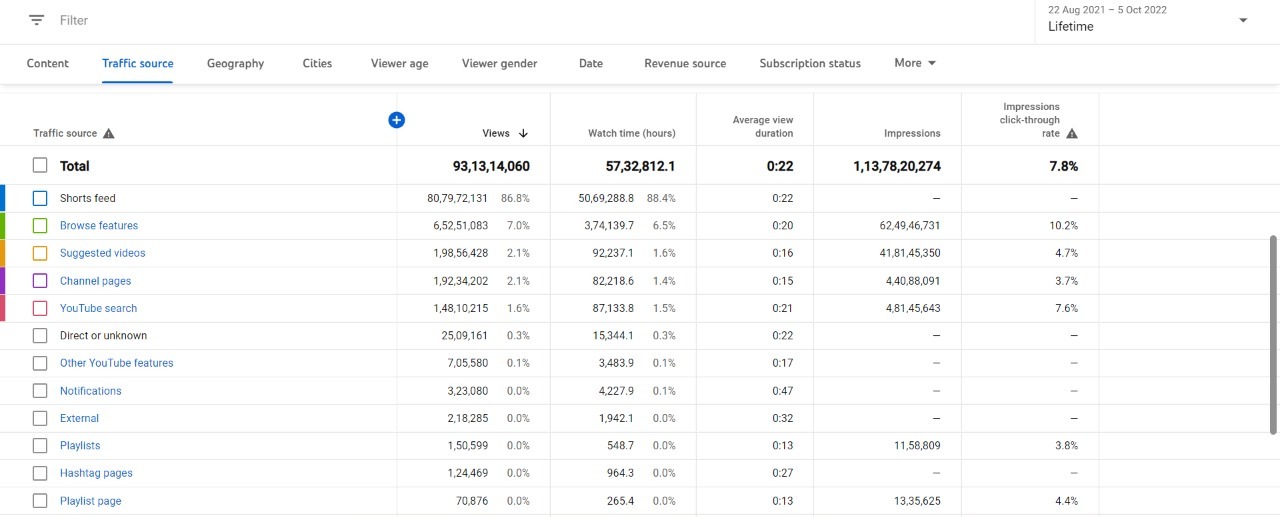Open the Hashtag pages link
The image size is (1280, 517).
coord(96,473)
